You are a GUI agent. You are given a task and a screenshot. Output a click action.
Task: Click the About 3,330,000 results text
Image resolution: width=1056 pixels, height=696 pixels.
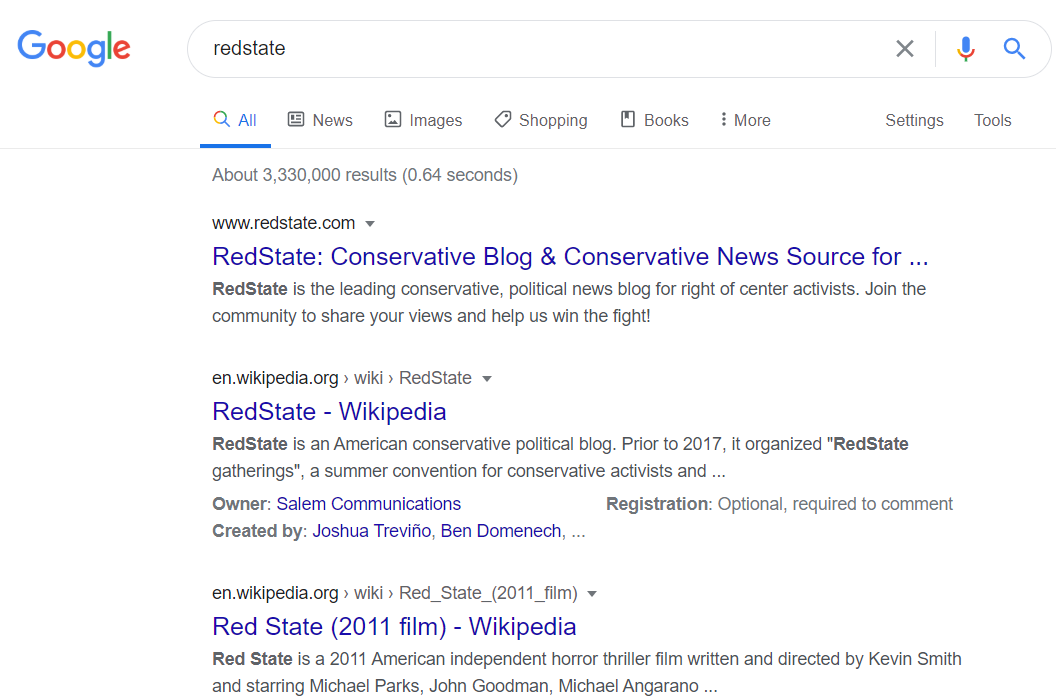[x=365, y=175]
